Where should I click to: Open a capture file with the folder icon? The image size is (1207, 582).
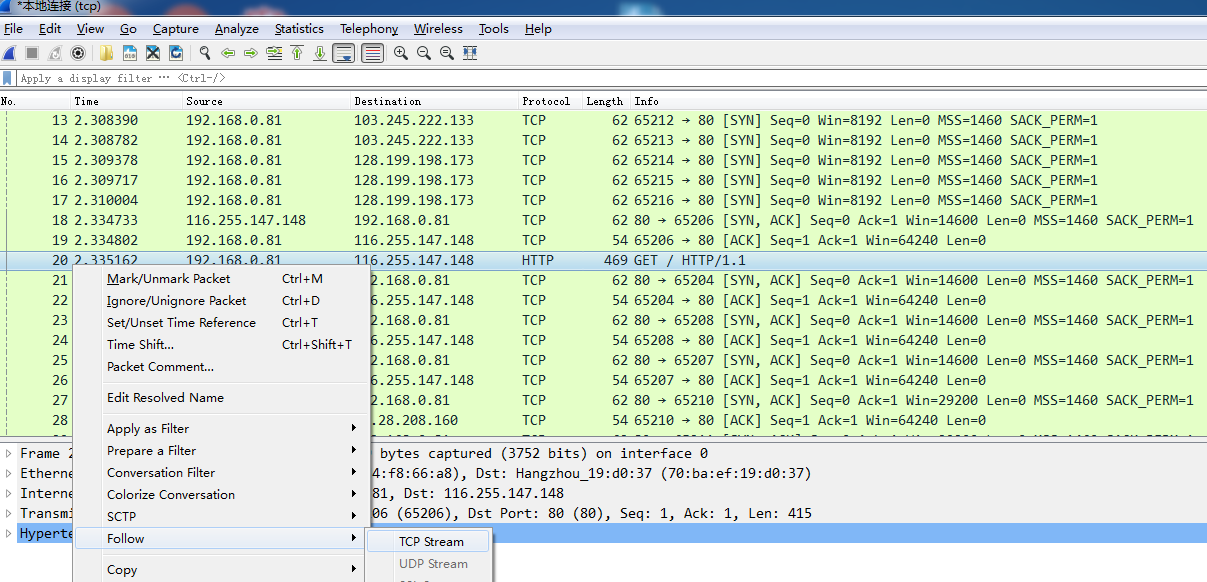(106, 53)
